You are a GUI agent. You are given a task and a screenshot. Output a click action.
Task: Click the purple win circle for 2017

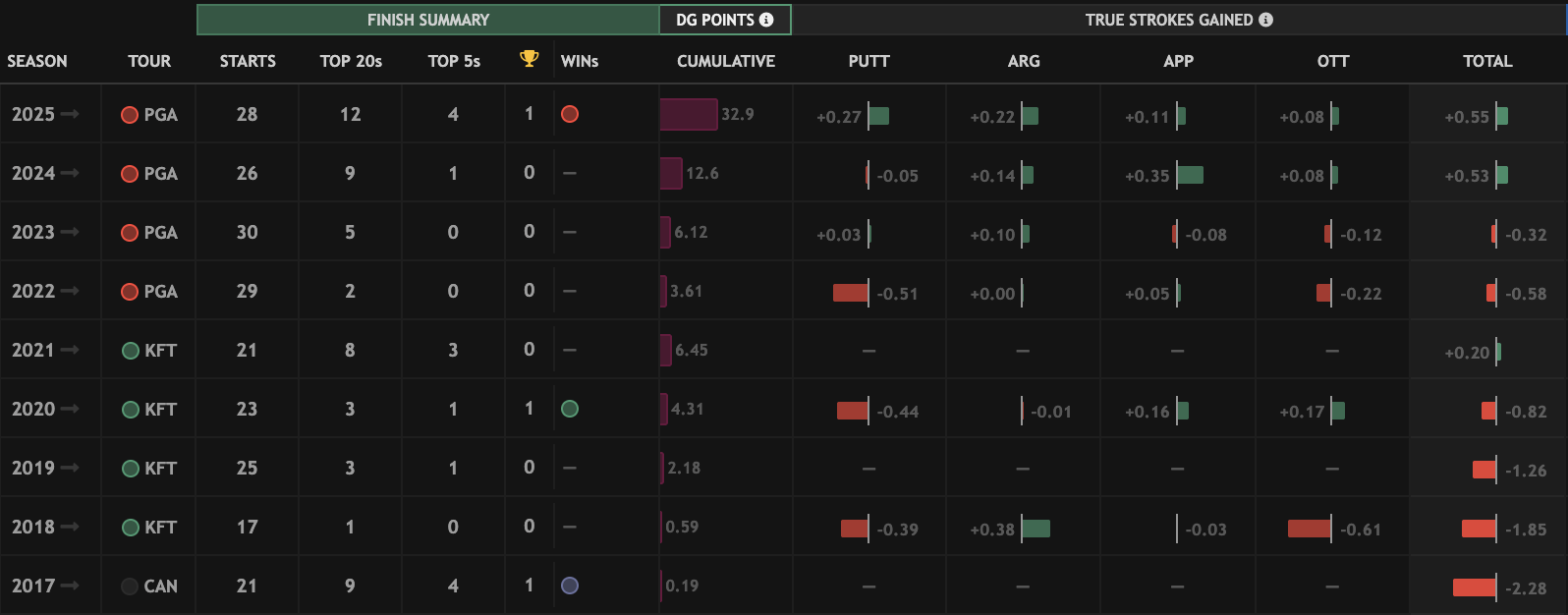[x=570, y=586]
